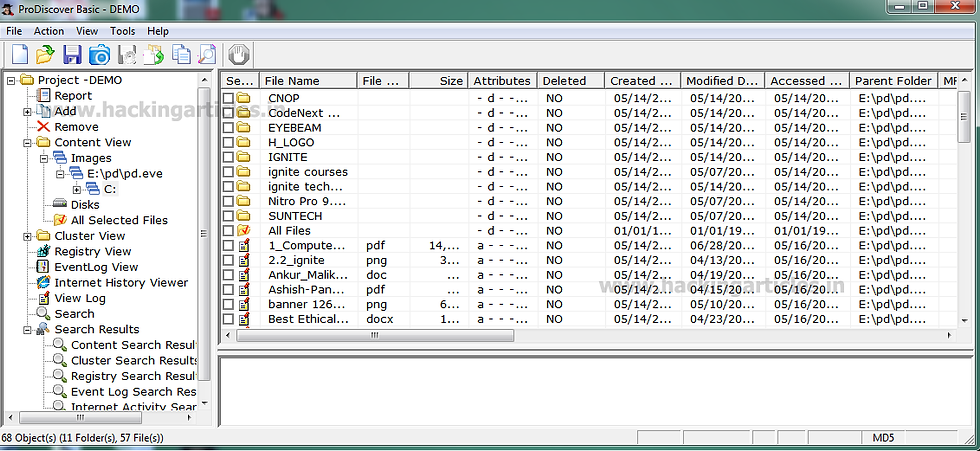Screen dimensions: 980x451
Task: Open Registry View from the tree
Action: (x=92, y=251)
